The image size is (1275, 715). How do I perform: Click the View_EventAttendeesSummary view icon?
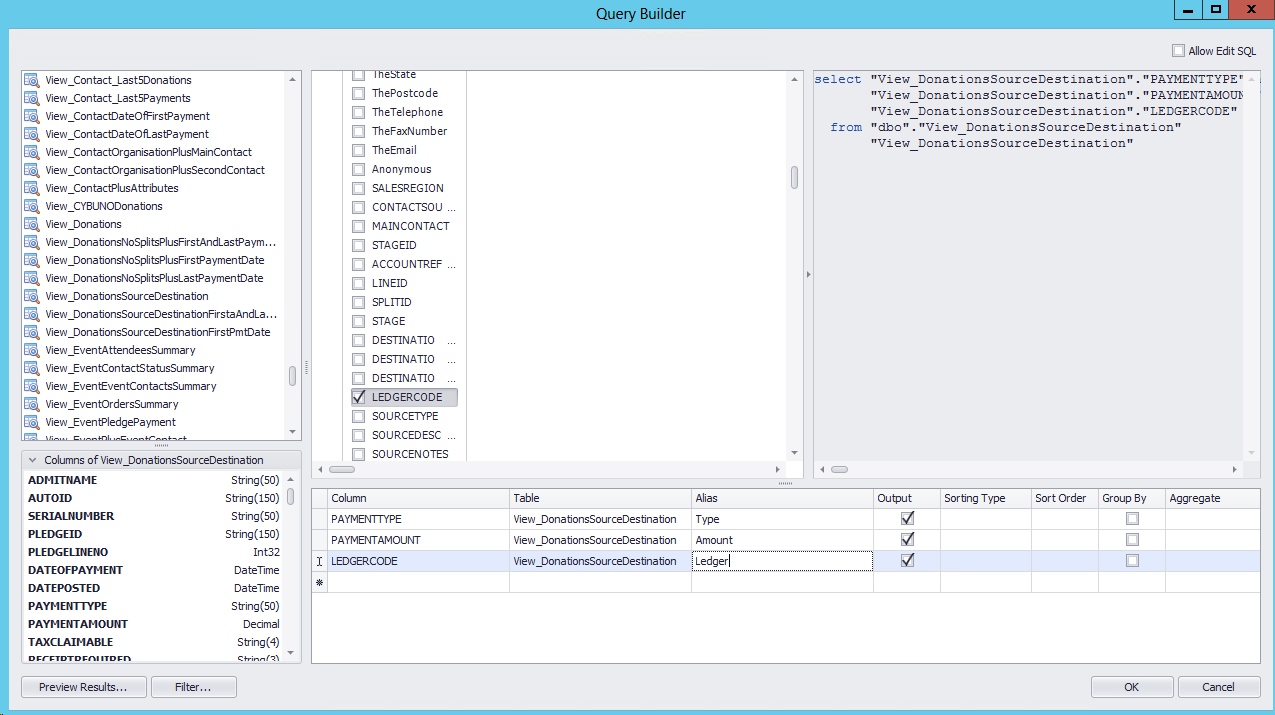pyautogui.click(x=31, y=350)
